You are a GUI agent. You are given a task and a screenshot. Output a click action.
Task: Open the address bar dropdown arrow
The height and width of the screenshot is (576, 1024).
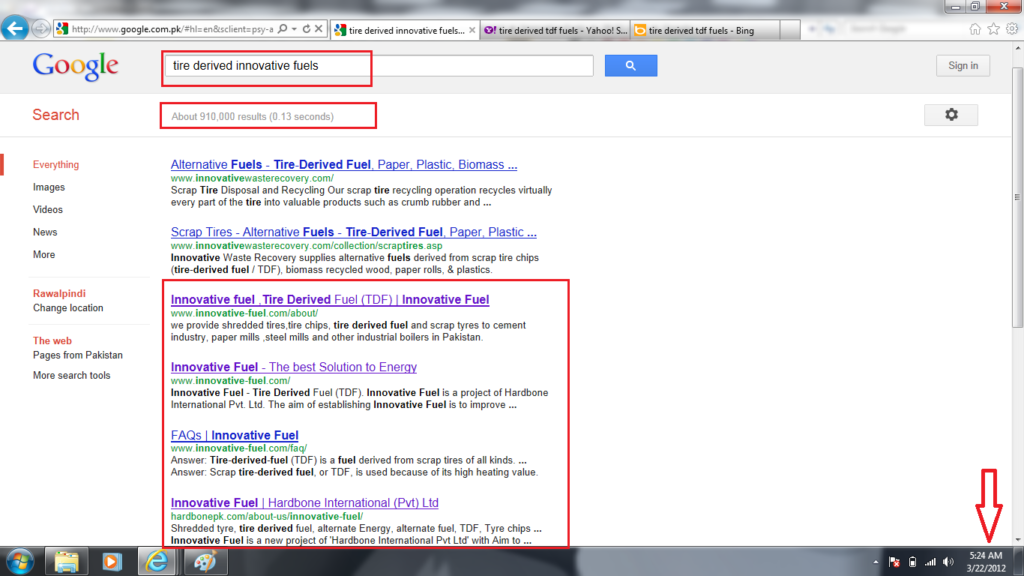pos(295,29)
